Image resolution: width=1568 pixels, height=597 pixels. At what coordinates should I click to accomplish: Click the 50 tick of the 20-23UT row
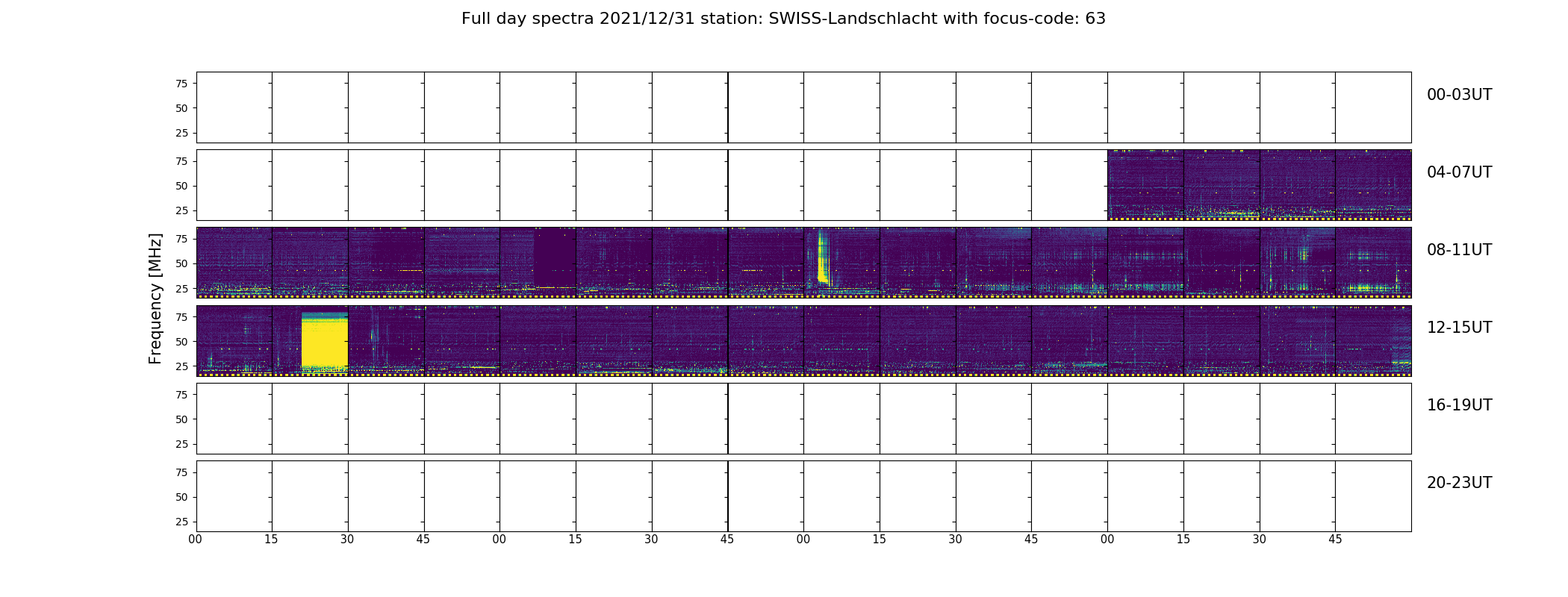[181, 497]
